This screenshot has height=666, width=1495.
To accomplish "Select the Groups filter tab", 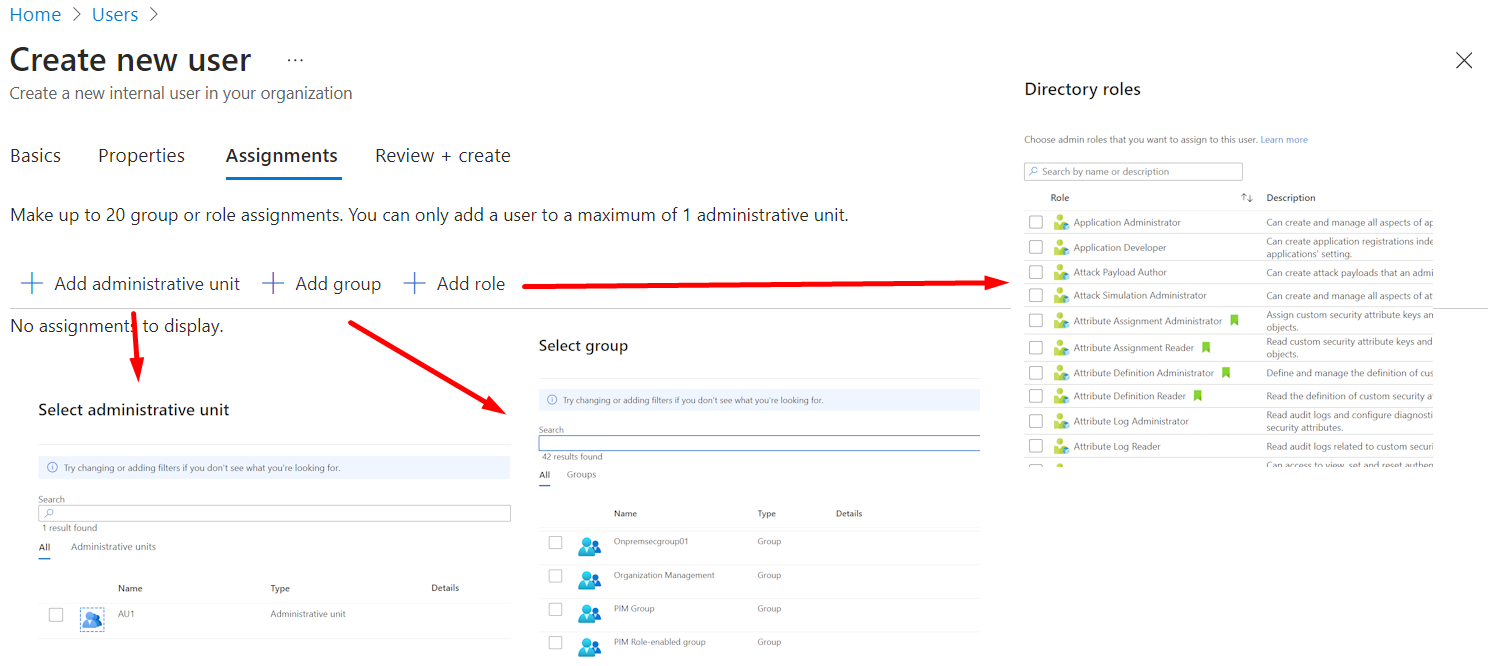I will coord(581,474).
